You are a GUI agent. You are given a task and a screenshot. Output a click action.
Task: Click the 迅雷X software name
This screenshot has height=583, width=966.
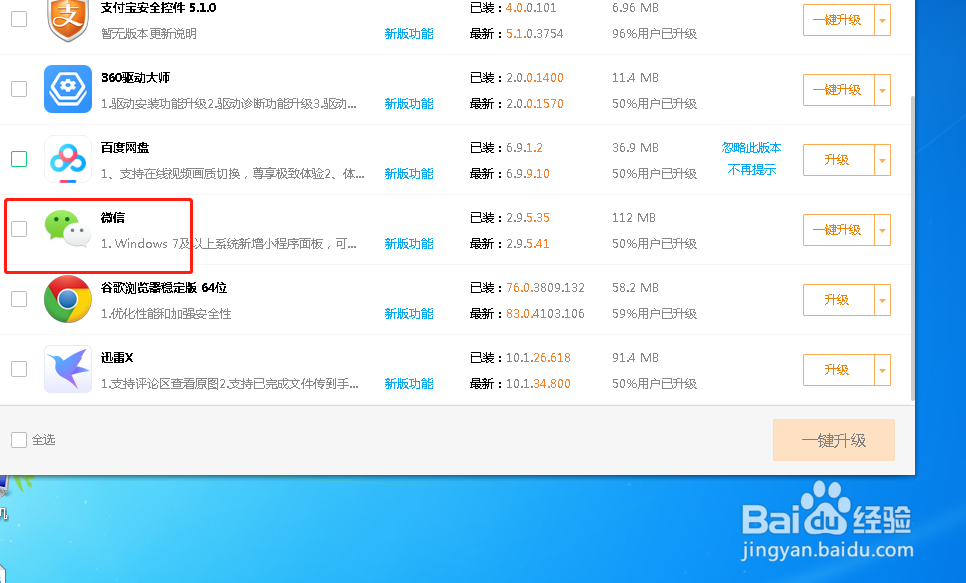coord(117,357)
